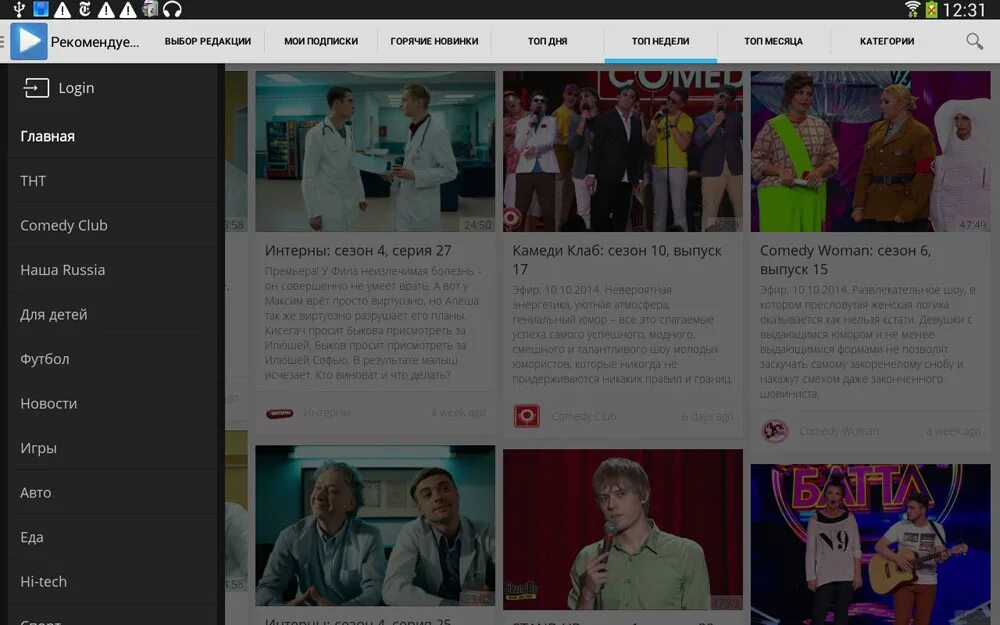Open the Топ месяца tab

click(774, 41)
